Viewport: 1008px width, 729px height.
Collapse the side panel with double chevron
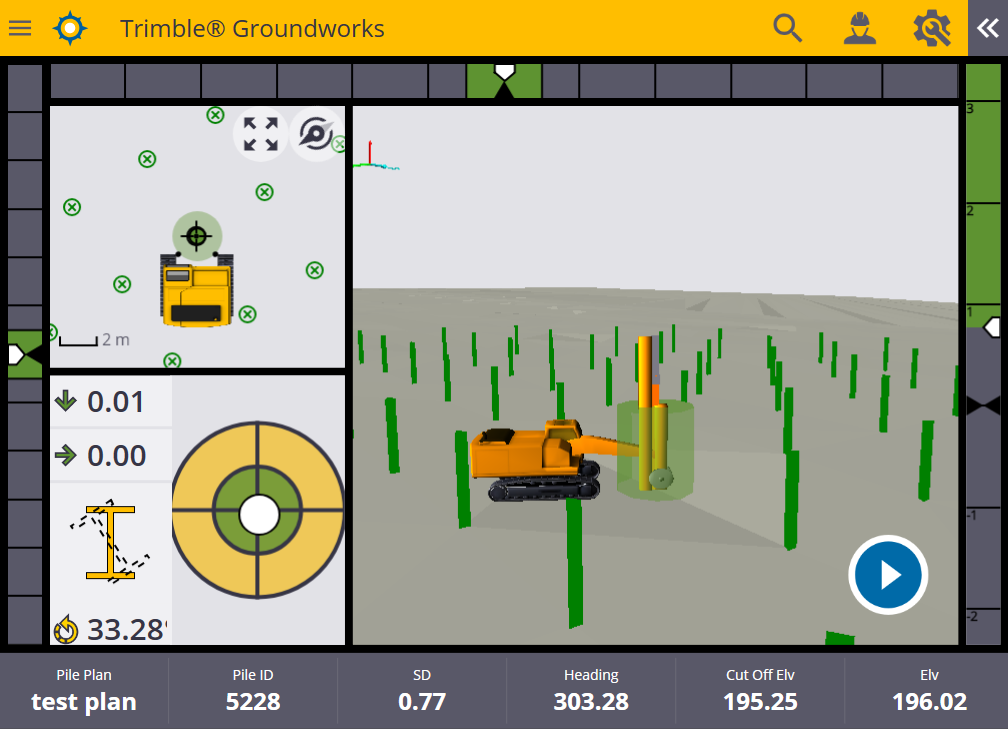[988, 28]
